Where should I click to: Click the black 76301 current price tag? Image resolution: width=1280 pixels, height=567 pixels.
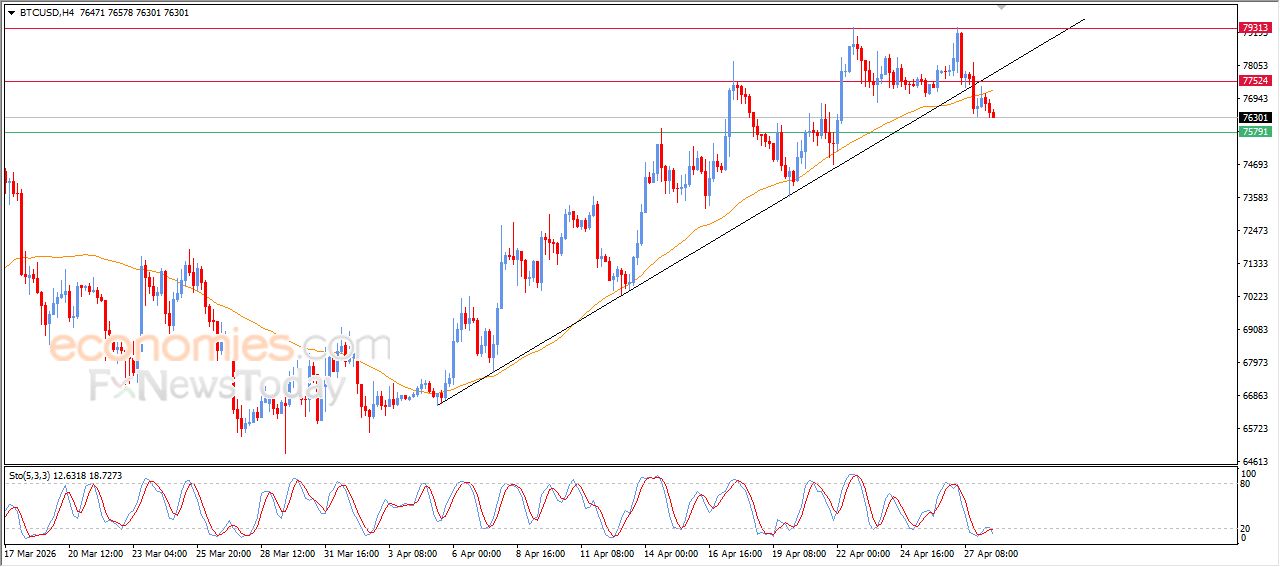pos(1254,118)
